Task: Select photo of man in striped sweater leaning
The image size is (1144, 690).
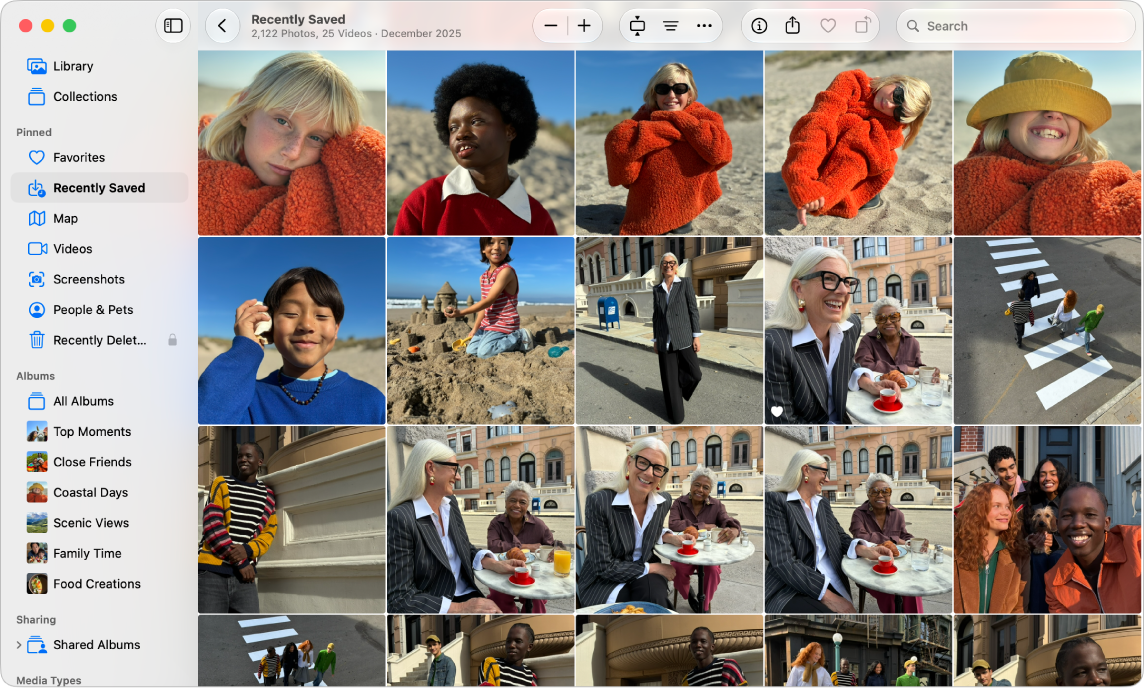Action: [x=291, y=521]
